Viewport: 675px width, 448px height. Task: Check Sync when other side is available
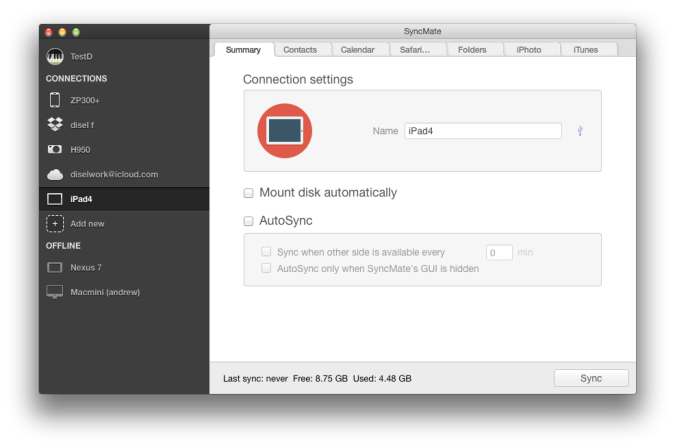pyautogui.click(x=266, y=251)
